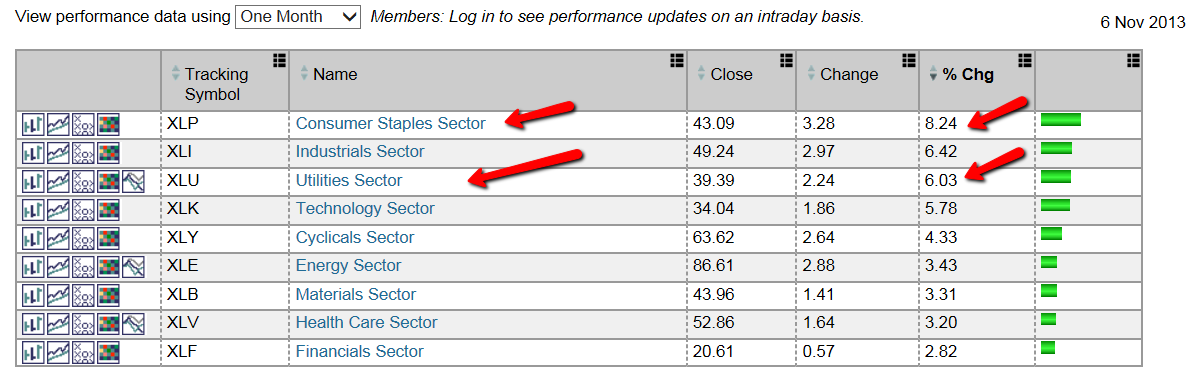
Task: Open Tracking Symbol column grid menu
Action: tap(277, 60)
